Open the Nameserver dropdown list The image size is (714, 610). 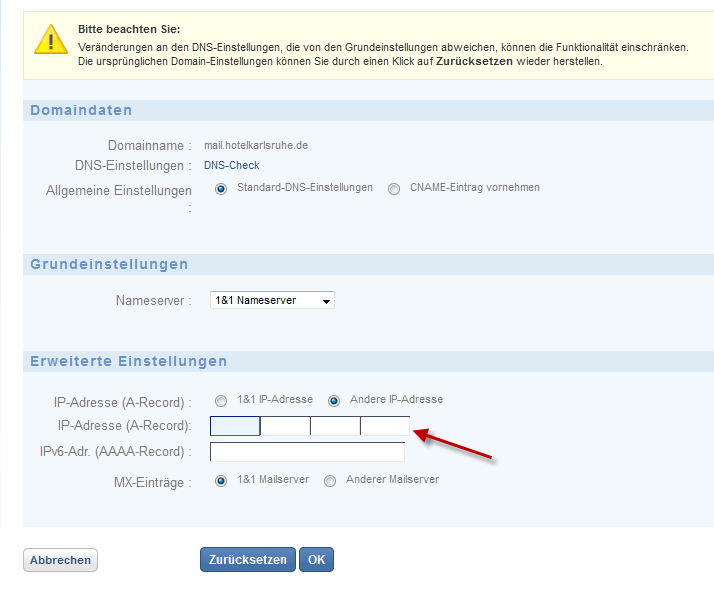pyautogui.click(x=272, y=300)
